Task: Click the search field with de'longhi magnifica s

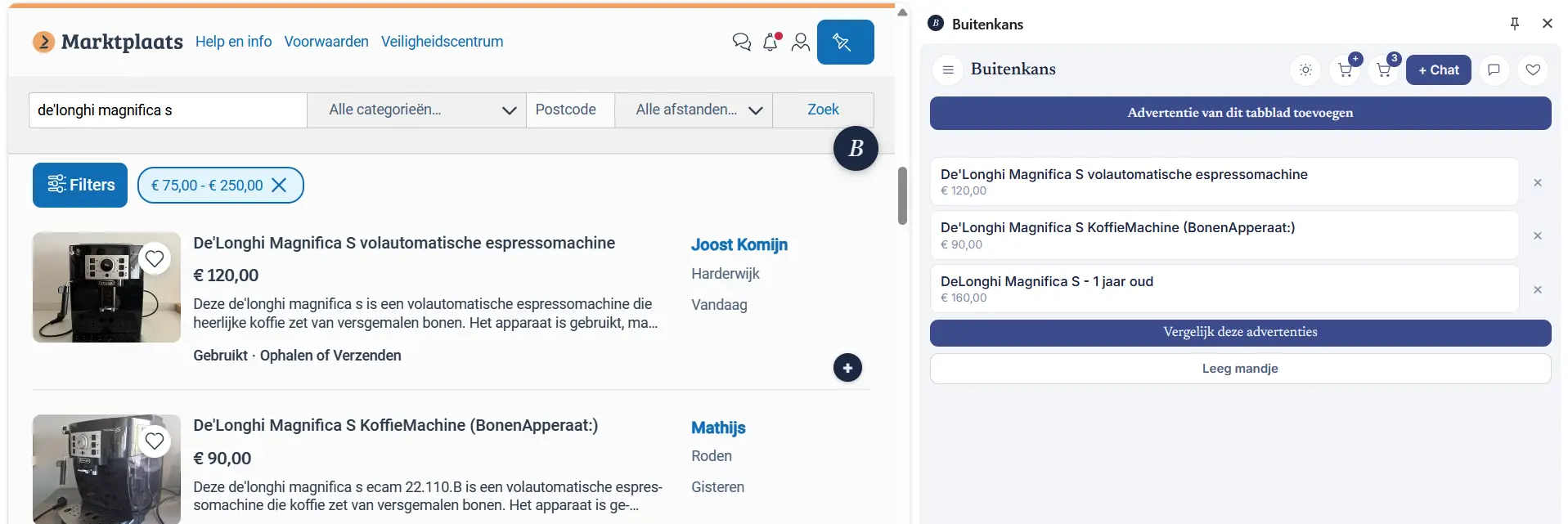Action: point(168,110)
